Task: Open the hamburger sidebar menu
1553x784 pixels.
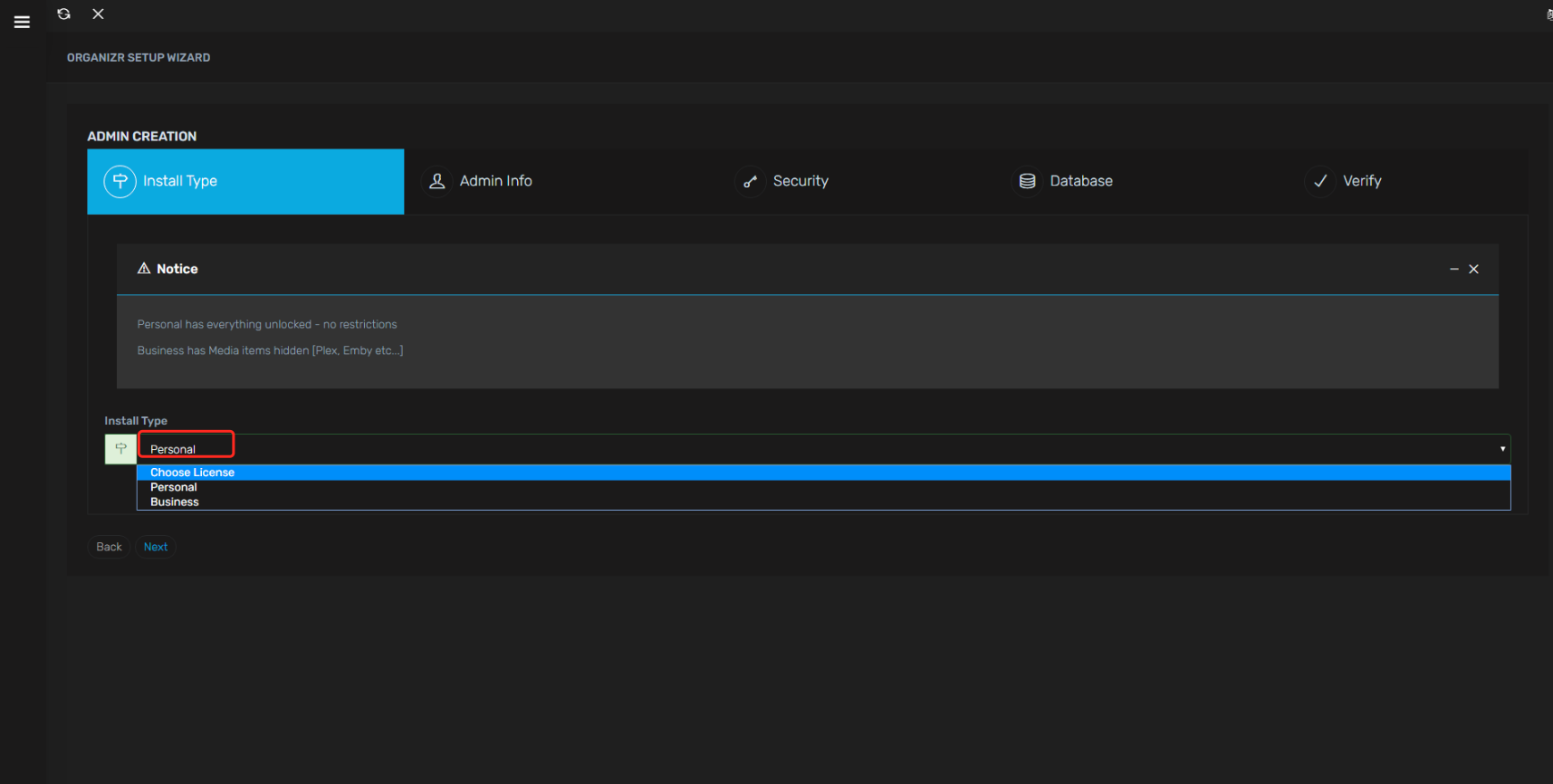Action: 22,22
